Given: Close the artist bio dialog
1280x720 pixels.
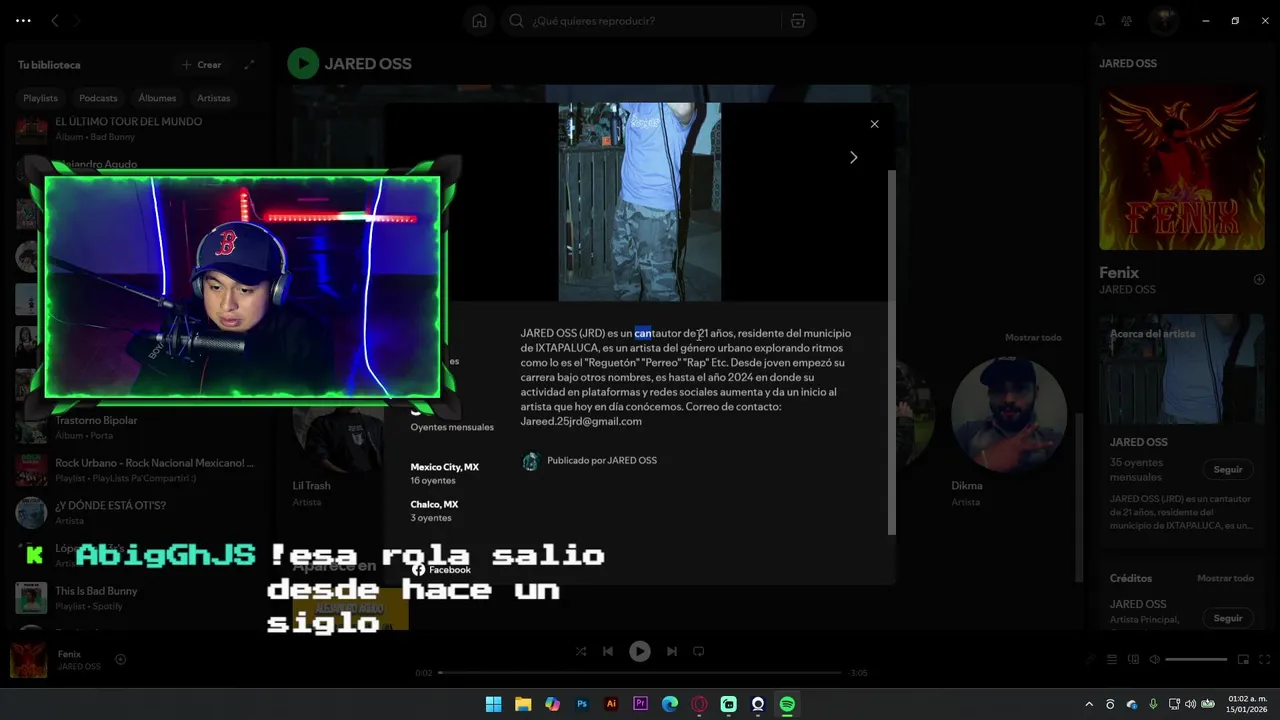Looking at the screenshot, I should click(x=874, y=124).
